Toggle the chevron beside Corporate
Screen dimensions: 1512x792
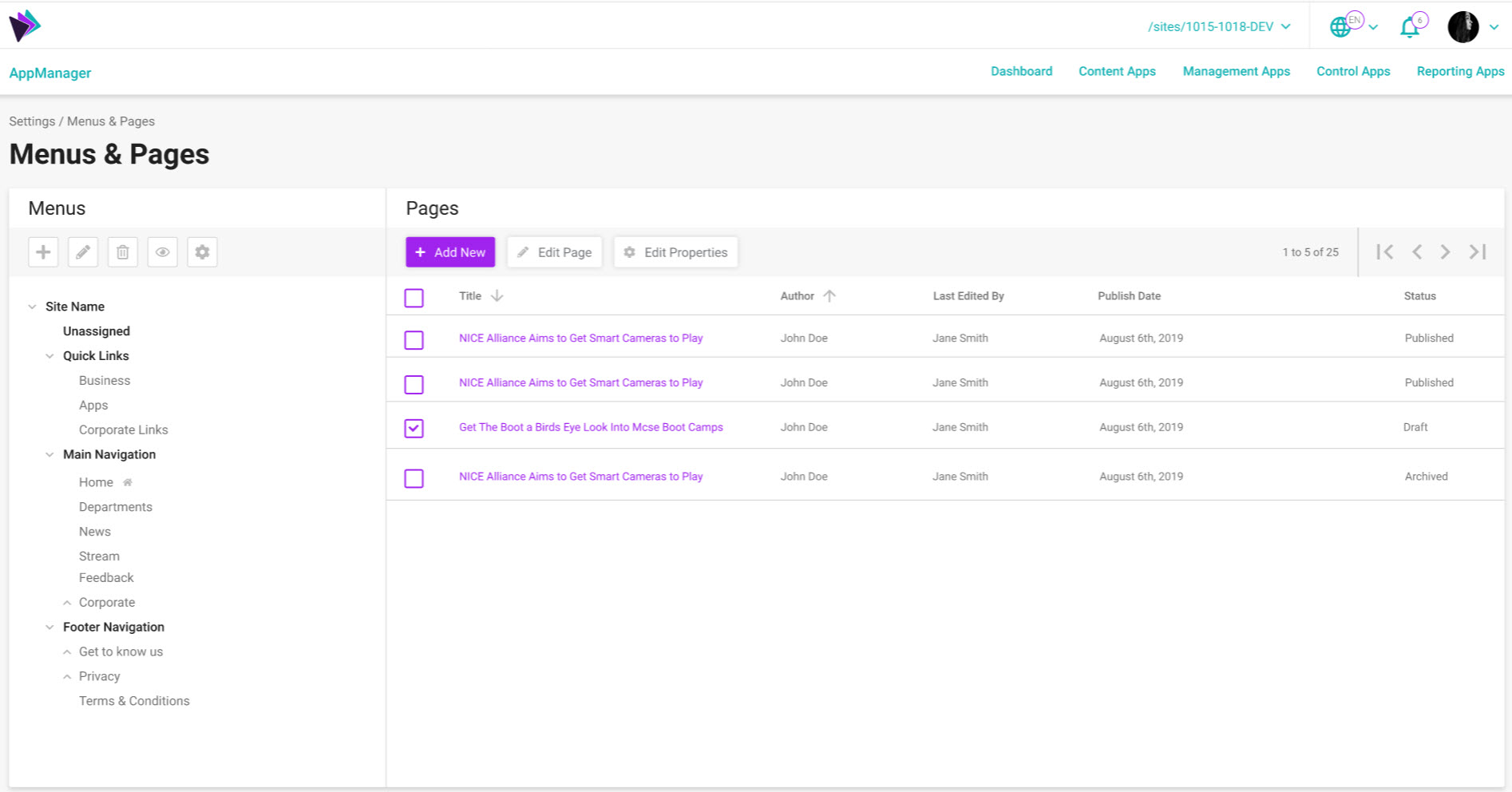[67, 603]
